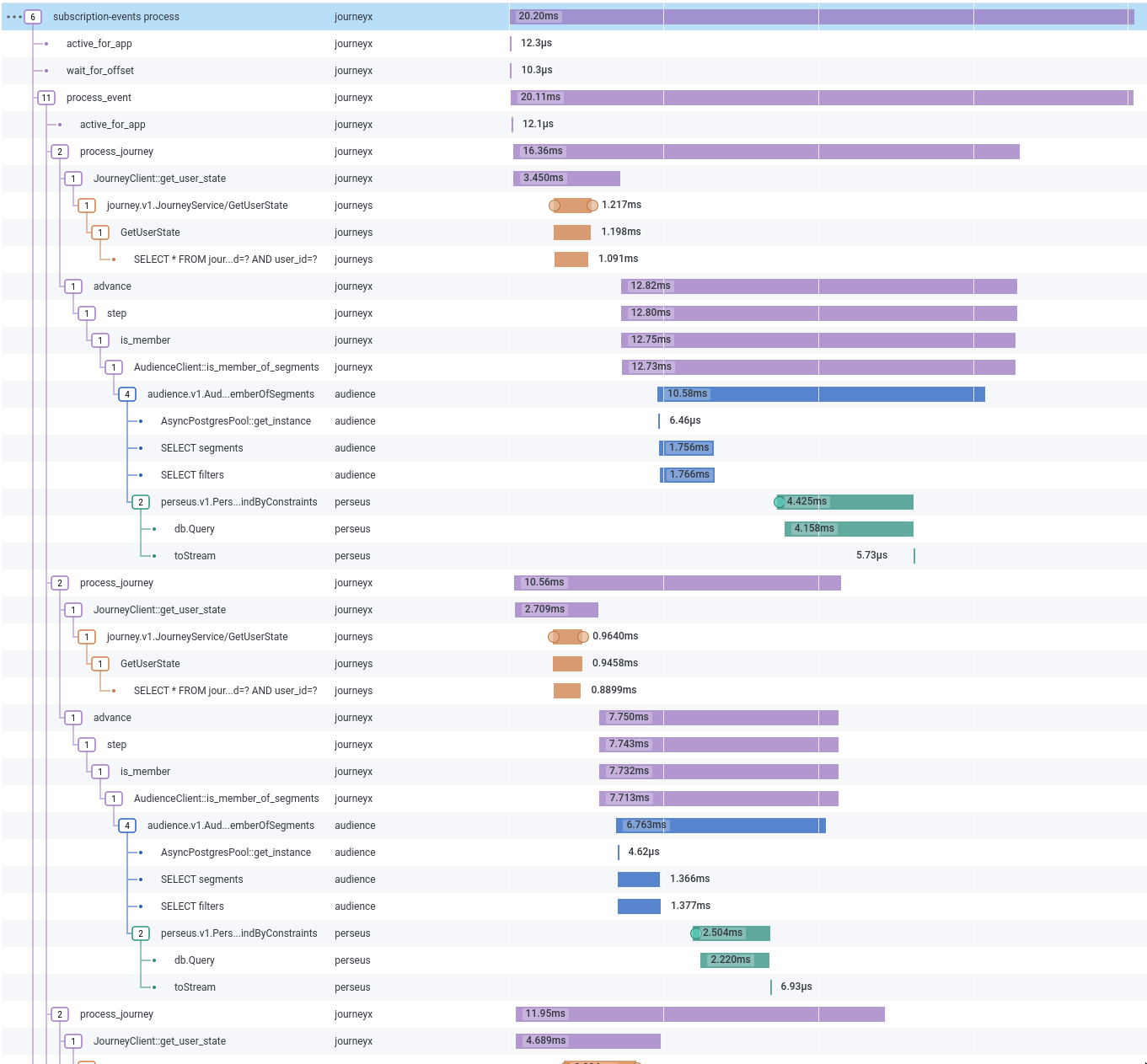1147x1064 pixels.
Task: Collapse JourneyClient::get_user_state expander in 4.689ms row
Action: 73,1041
